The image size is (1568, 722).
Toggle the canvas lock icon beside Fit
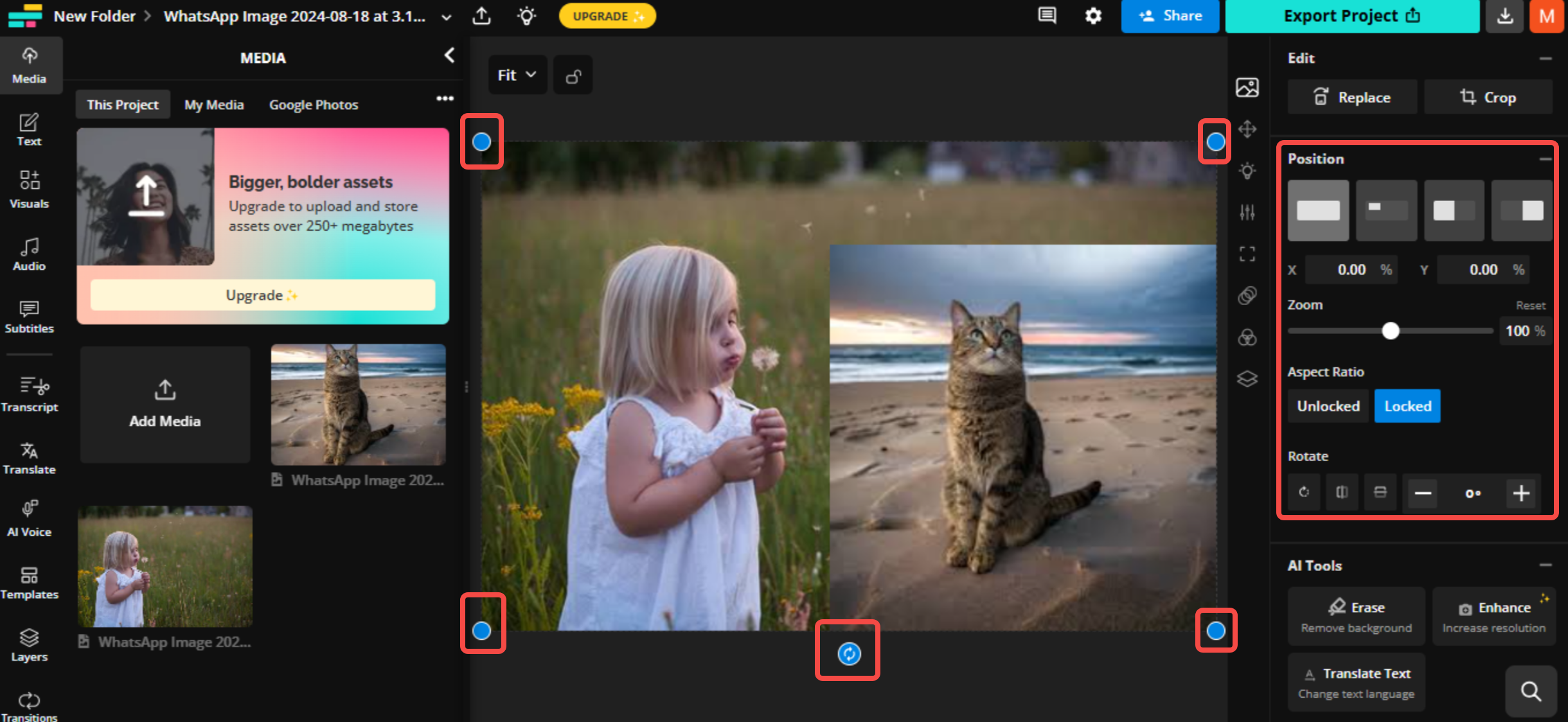573,76
